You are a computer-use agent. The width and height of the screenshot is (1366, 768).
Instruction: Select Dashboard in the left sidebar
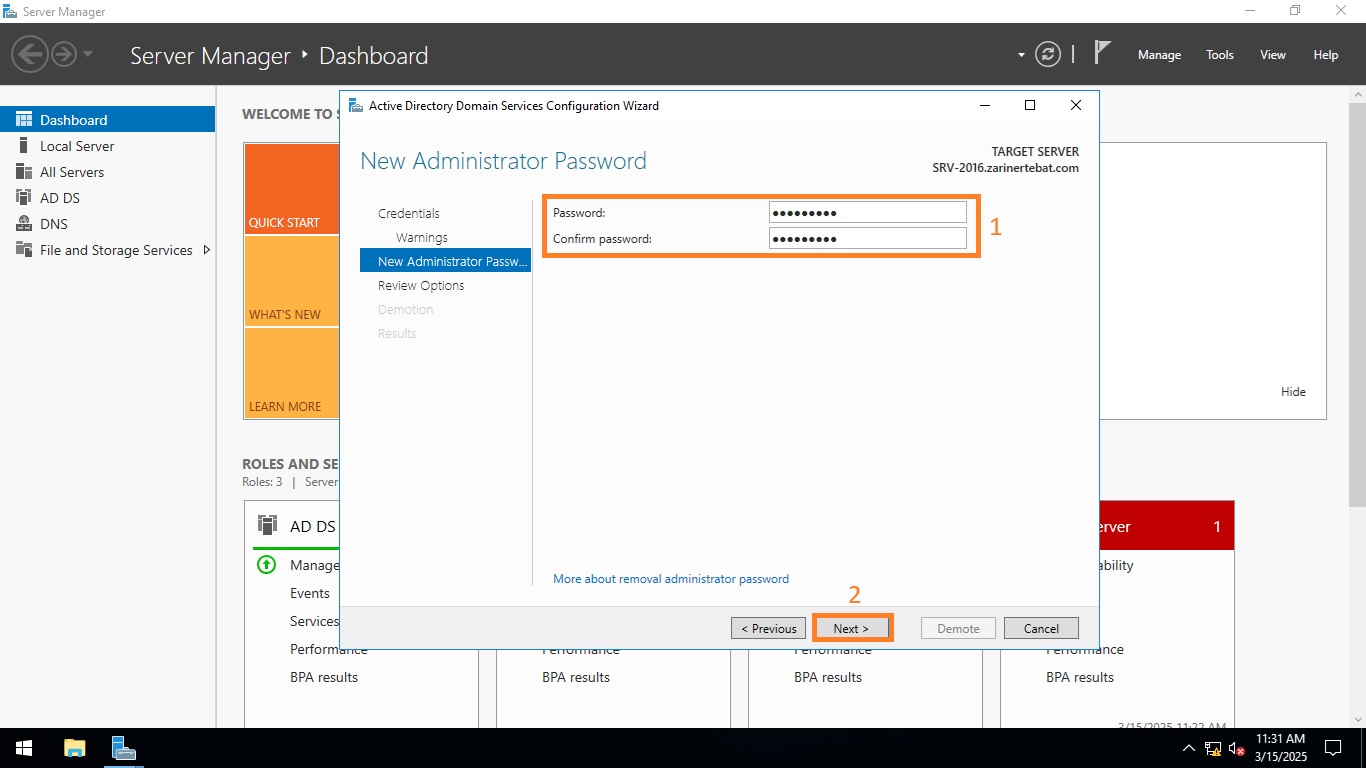[107, 120]
